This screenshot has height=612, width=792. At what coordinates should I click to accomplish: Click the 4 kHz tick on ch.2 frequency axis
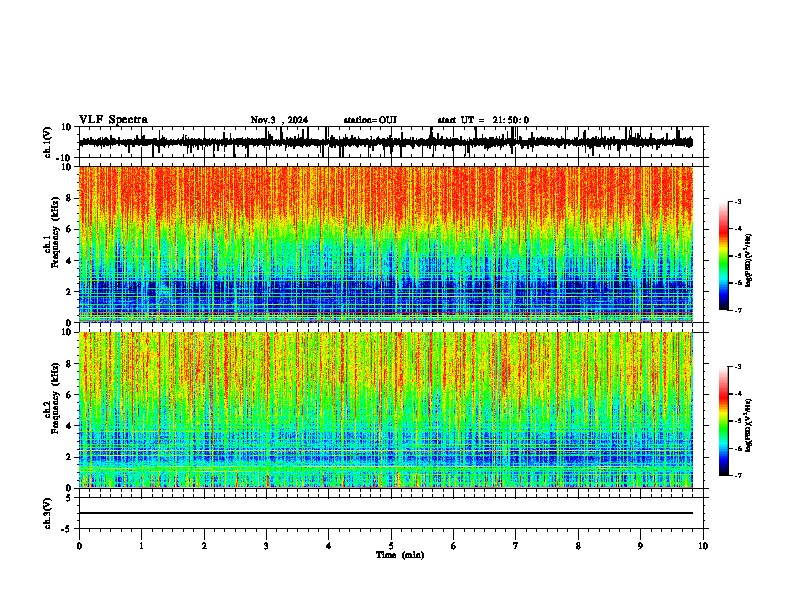click(x=69, y=426)
